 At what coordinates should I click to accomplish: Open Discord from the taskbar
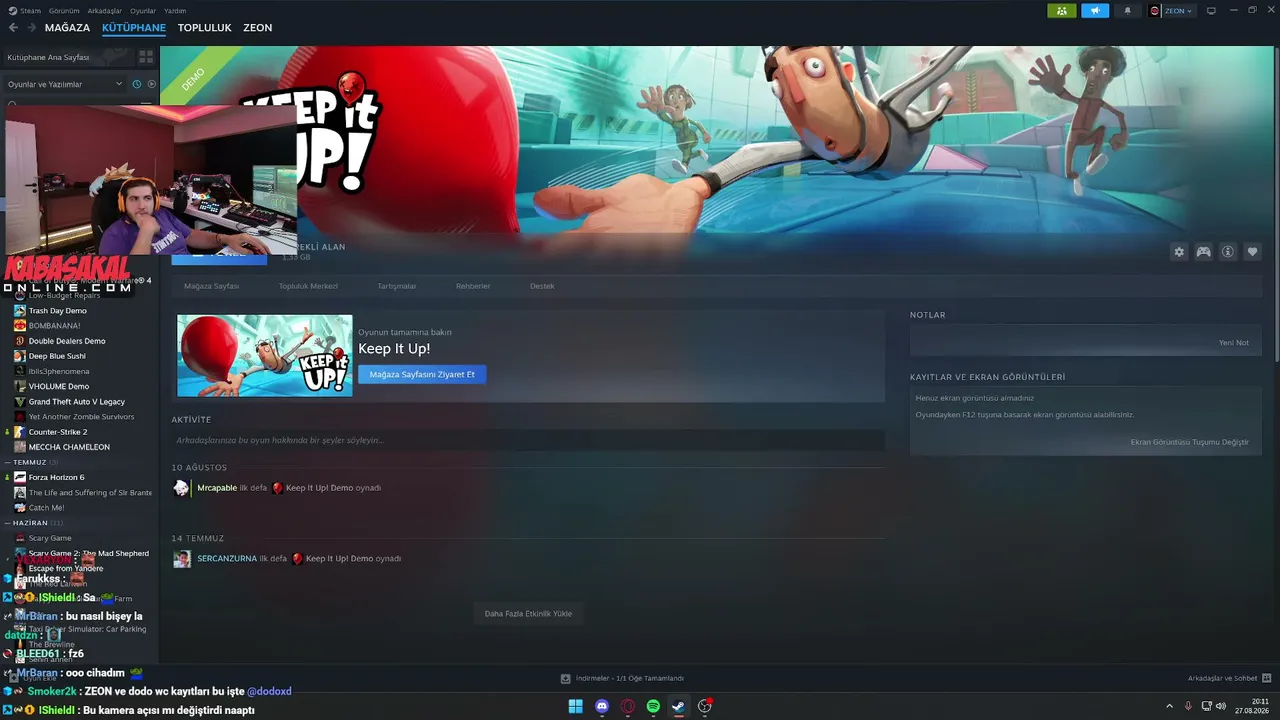[602, 706]
